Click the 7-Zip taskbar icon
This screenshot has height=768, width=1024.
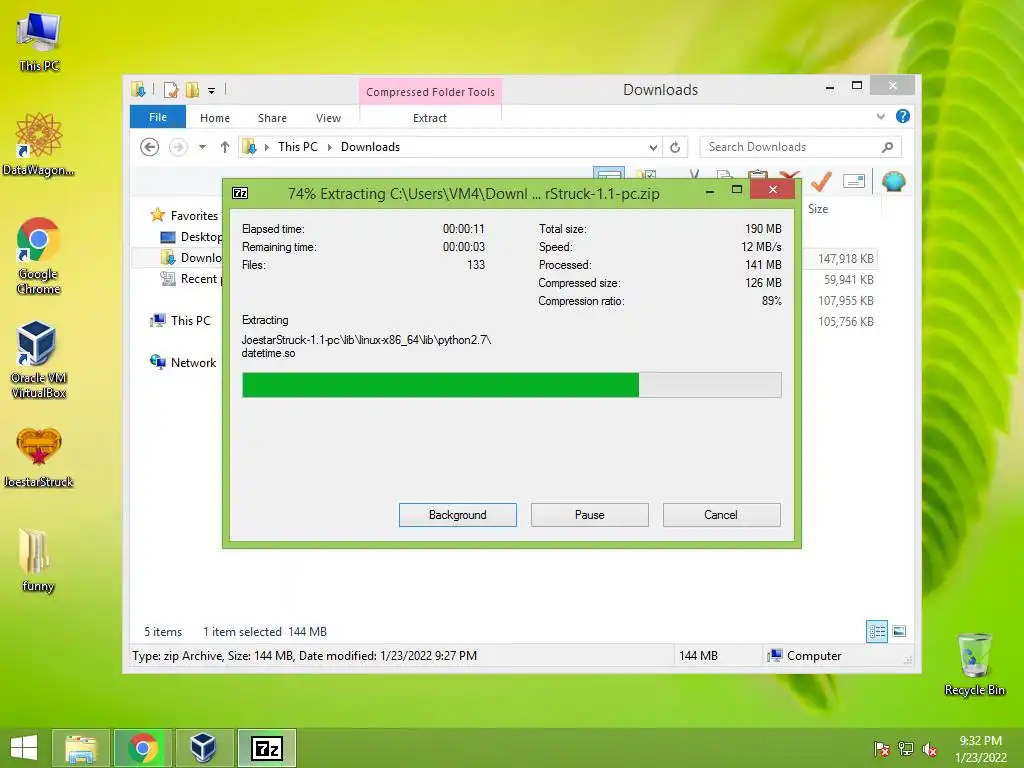tap(266, 748)
